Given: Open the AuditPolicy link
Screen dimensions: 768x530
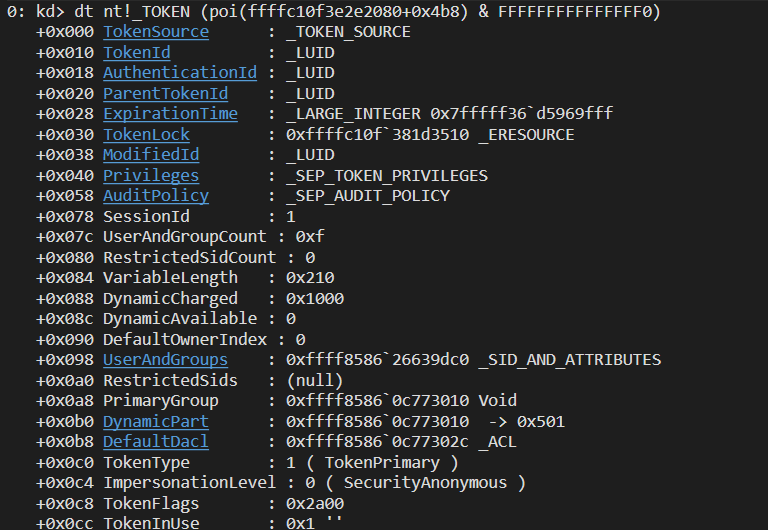Looking at the screenshot, I should (x=156, y=196).
